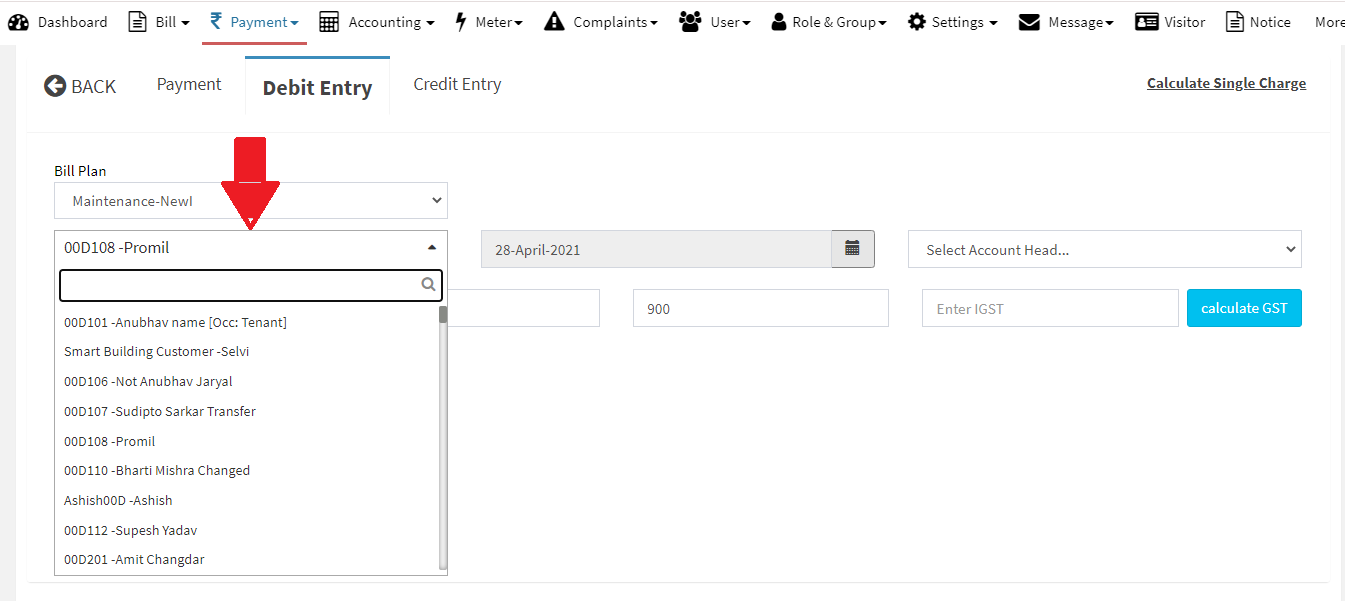
Task: Click the calendar icon beside the date
Action: 852,249
